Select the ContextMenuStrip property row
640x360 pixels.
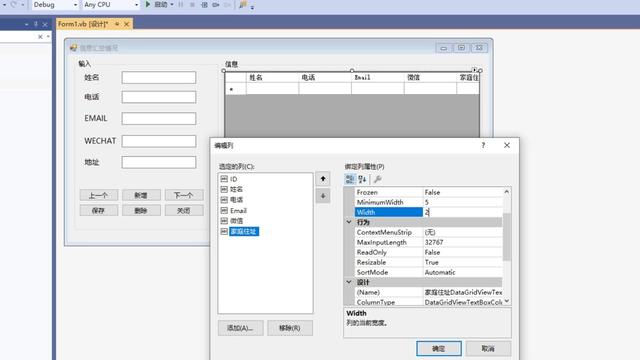429,232
